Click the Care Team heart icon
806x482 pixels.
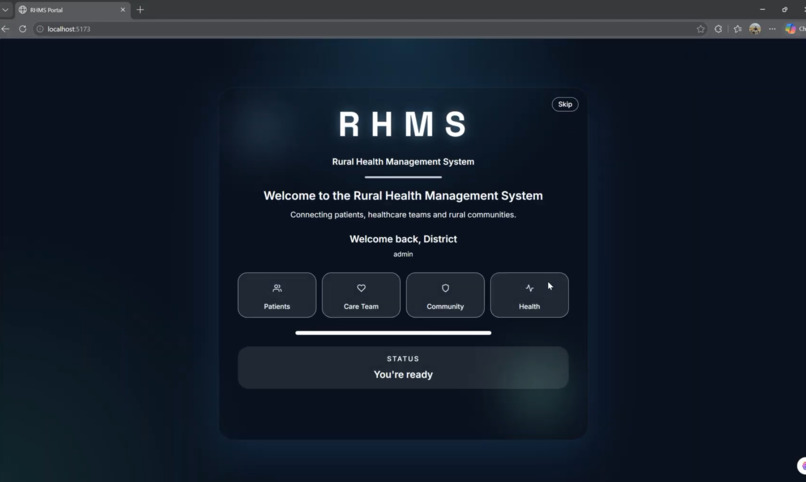coord(361,288)
